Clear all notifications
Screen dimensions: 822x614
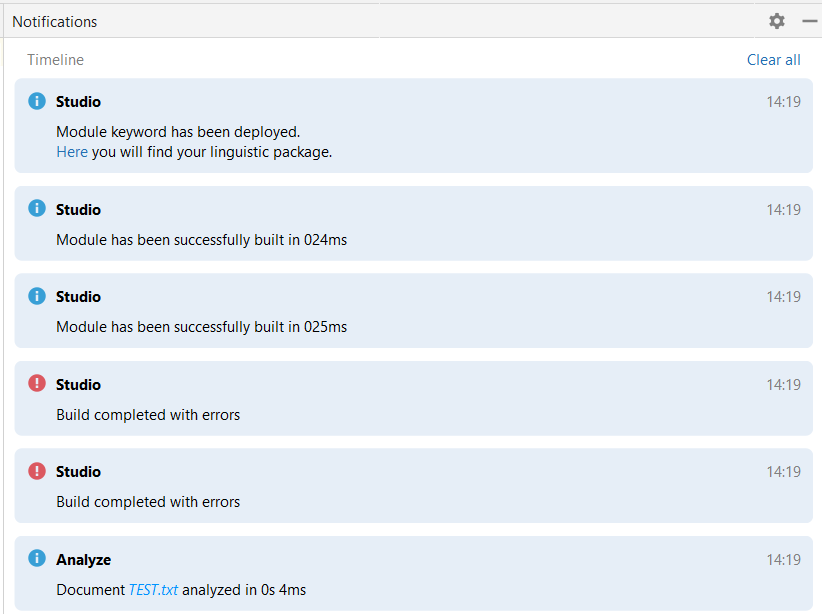pyautogui.click(x=773, y=60)
